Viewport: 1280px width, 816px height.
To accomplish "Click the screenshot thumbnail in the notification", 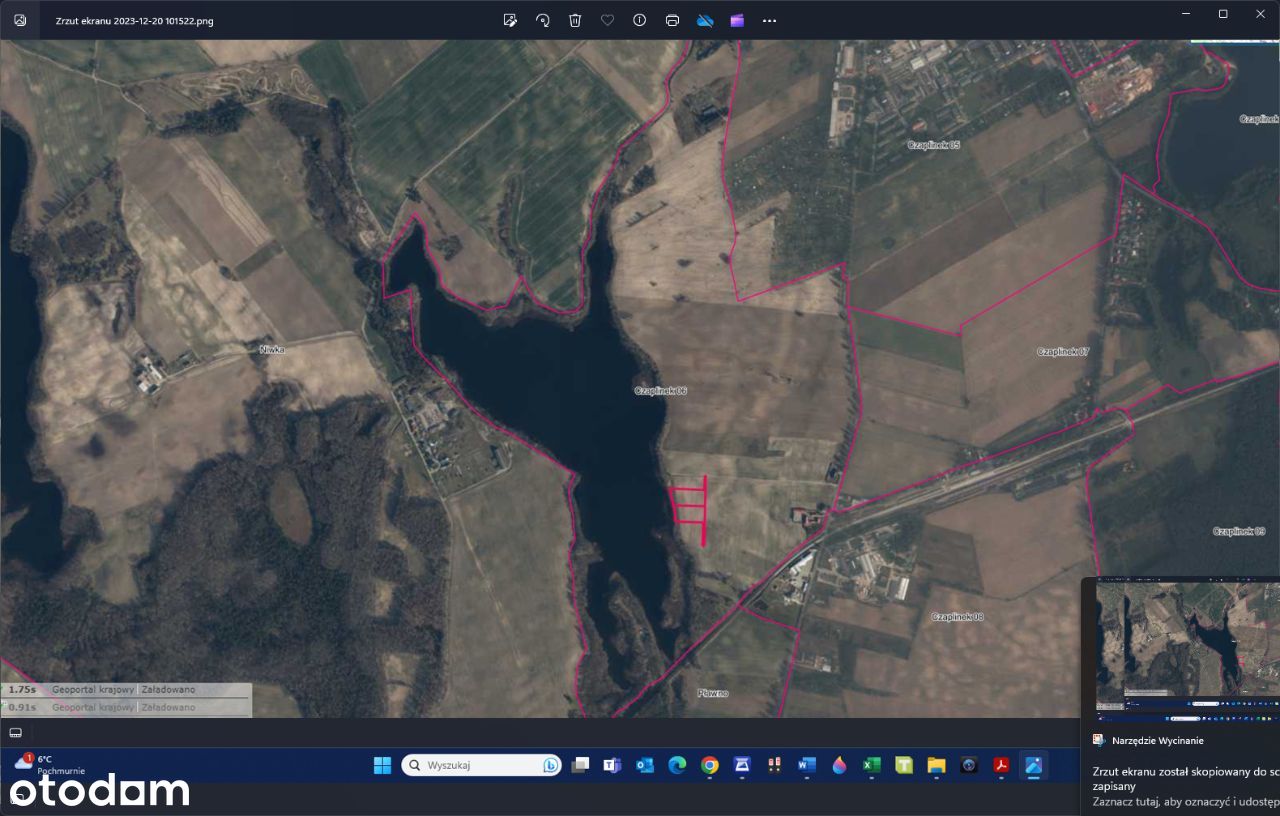I will [x=1188, y=650].
